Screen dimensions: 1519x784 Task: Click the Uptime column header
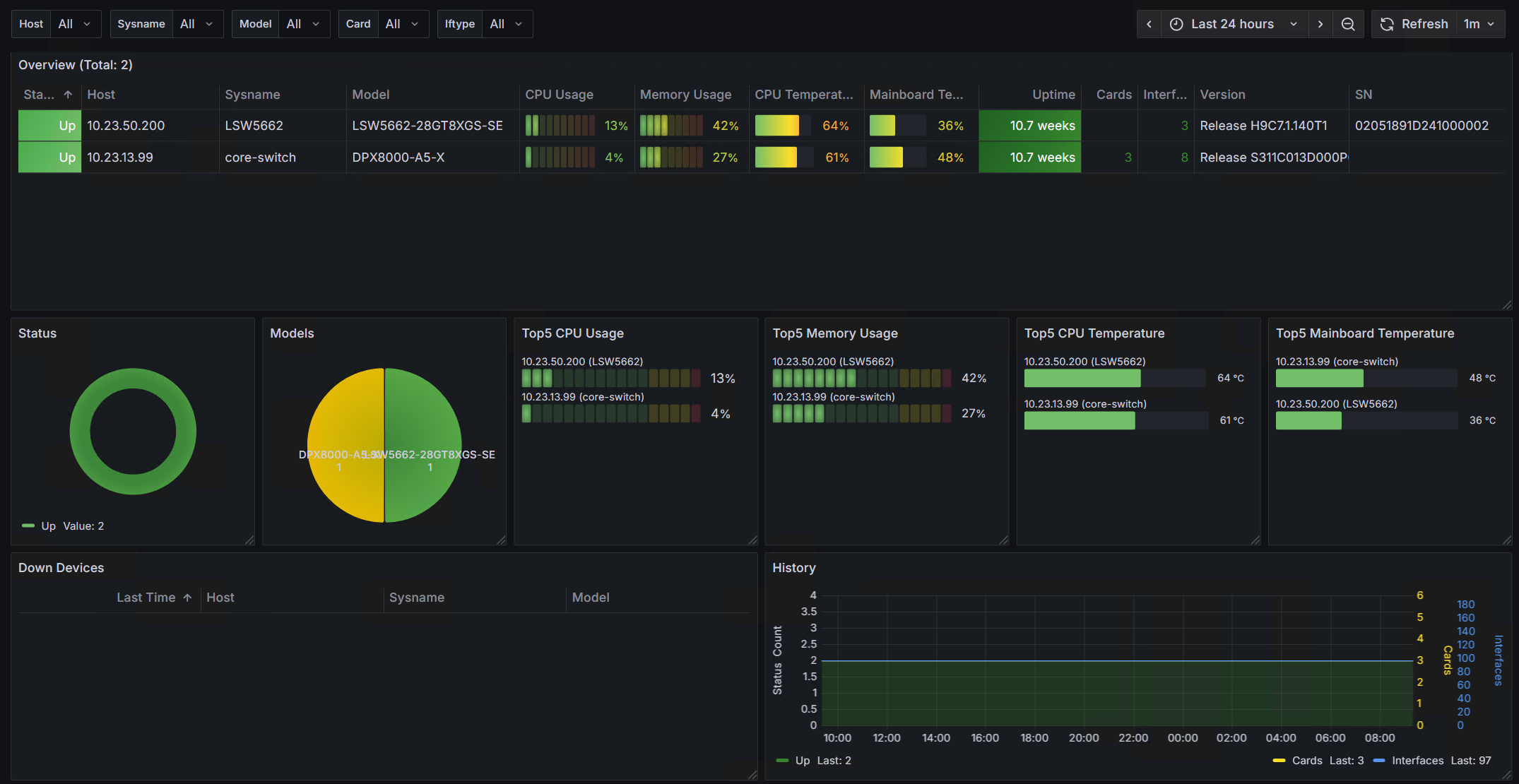pos(1053,95)
